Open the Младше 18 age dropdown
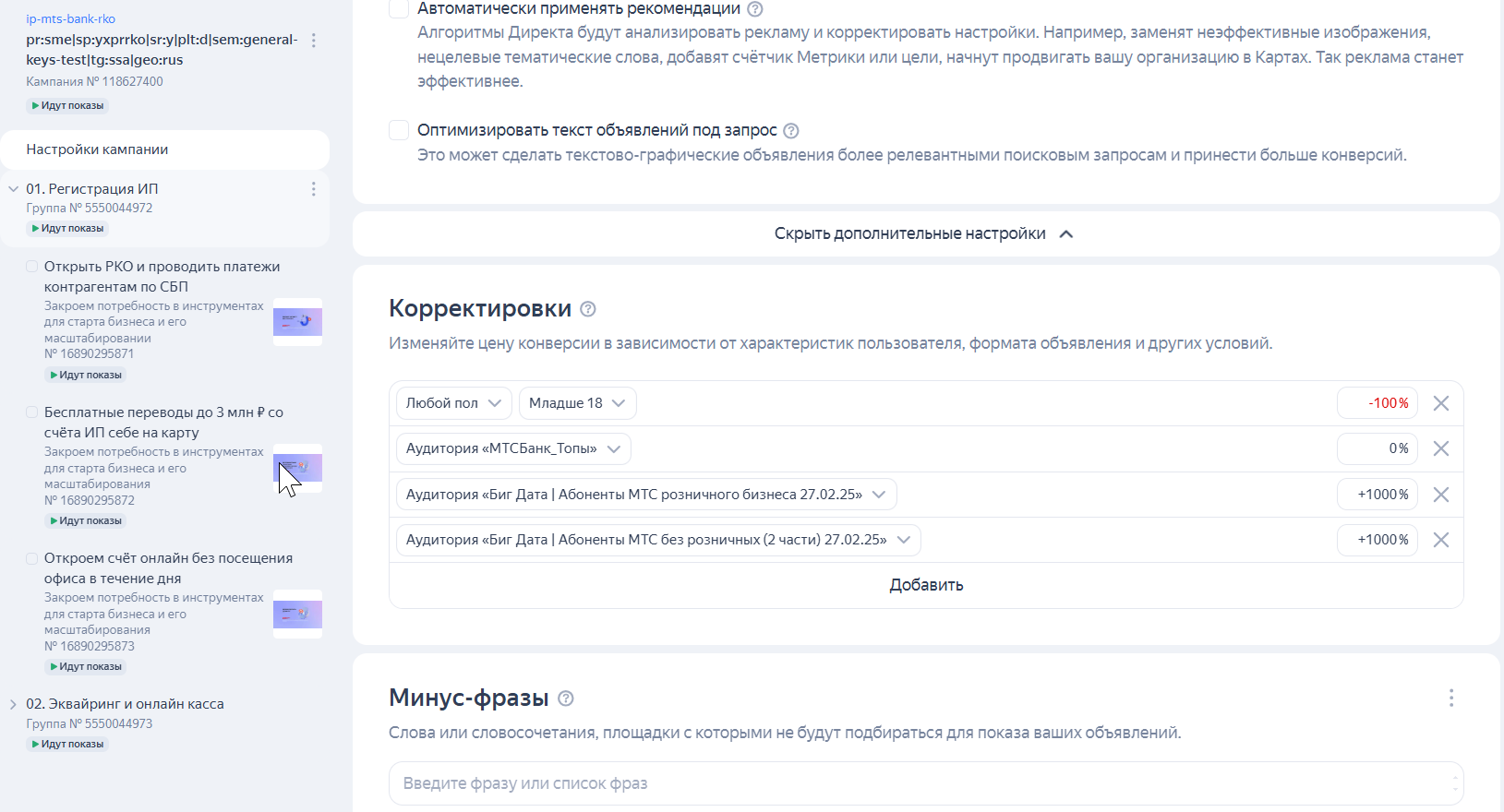 pos(577,403)
